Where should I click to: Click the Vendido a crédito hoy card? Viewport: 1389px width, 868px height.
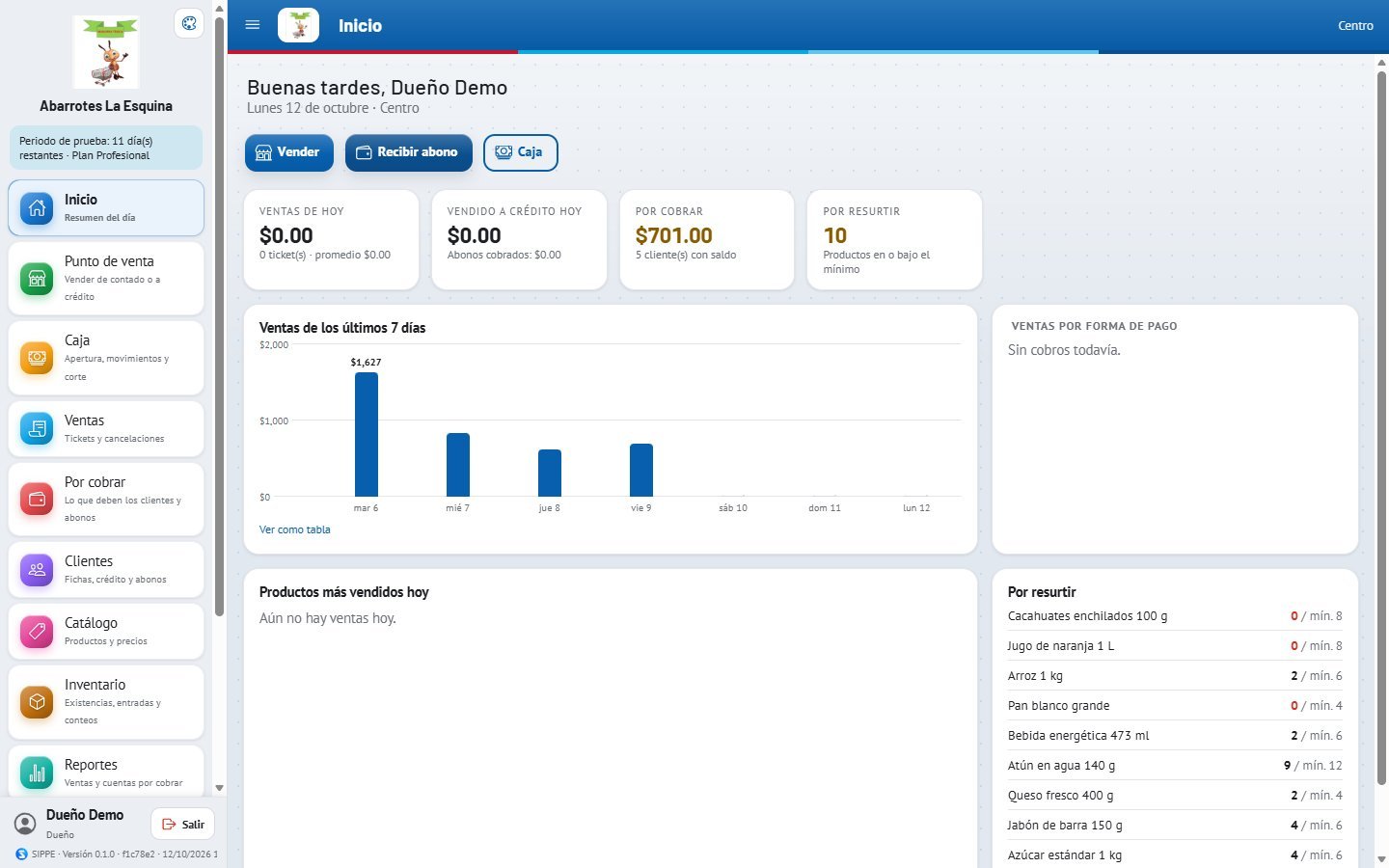click(x=519, y=239)
